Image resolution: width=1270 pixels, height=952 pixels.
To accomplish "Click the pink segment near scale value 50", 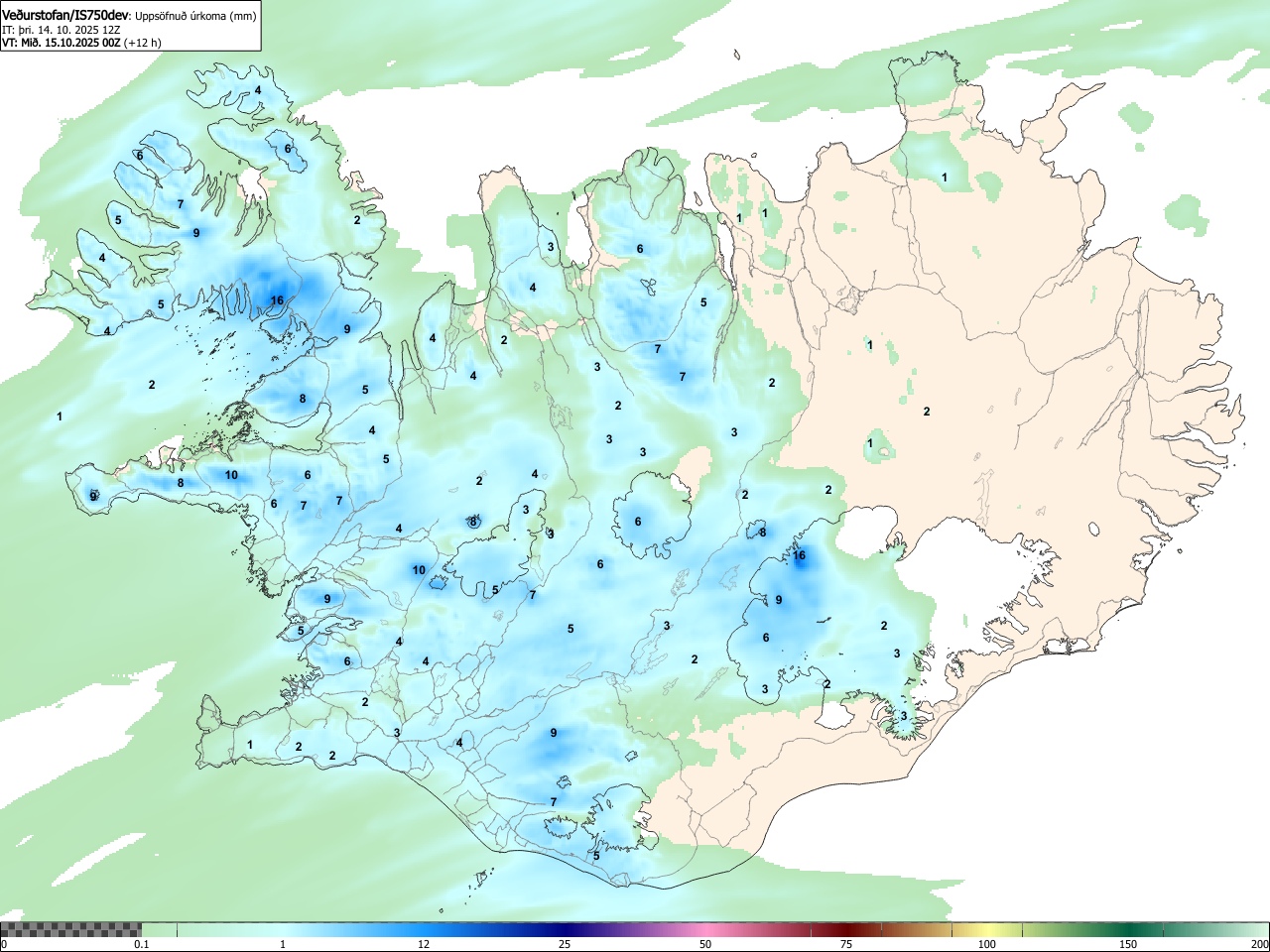I will pos(705,929).
